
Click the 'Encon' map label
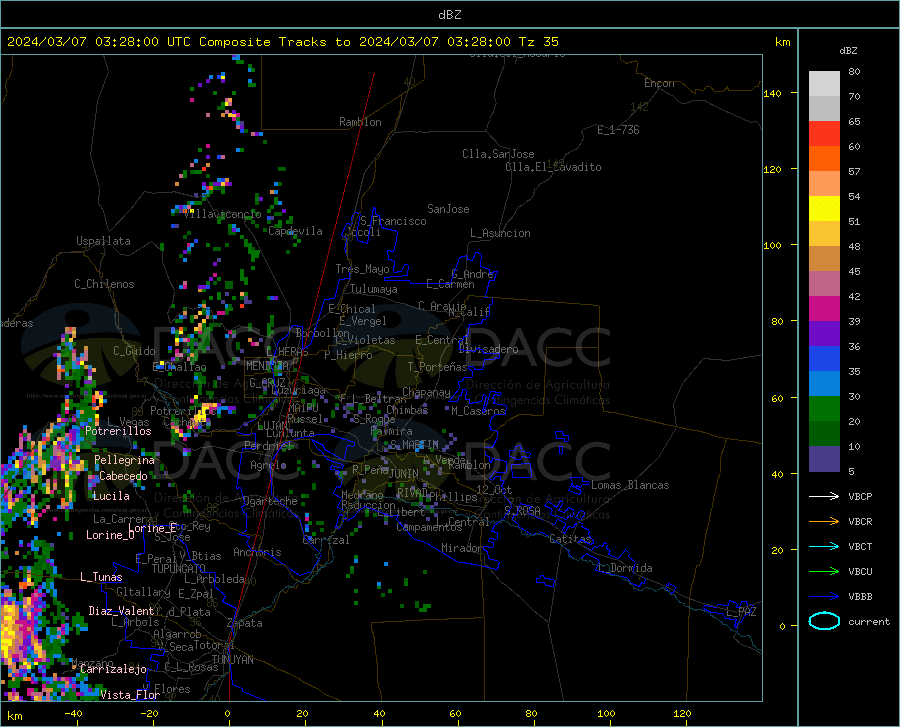pyautogui.click(x=659, y=83)
